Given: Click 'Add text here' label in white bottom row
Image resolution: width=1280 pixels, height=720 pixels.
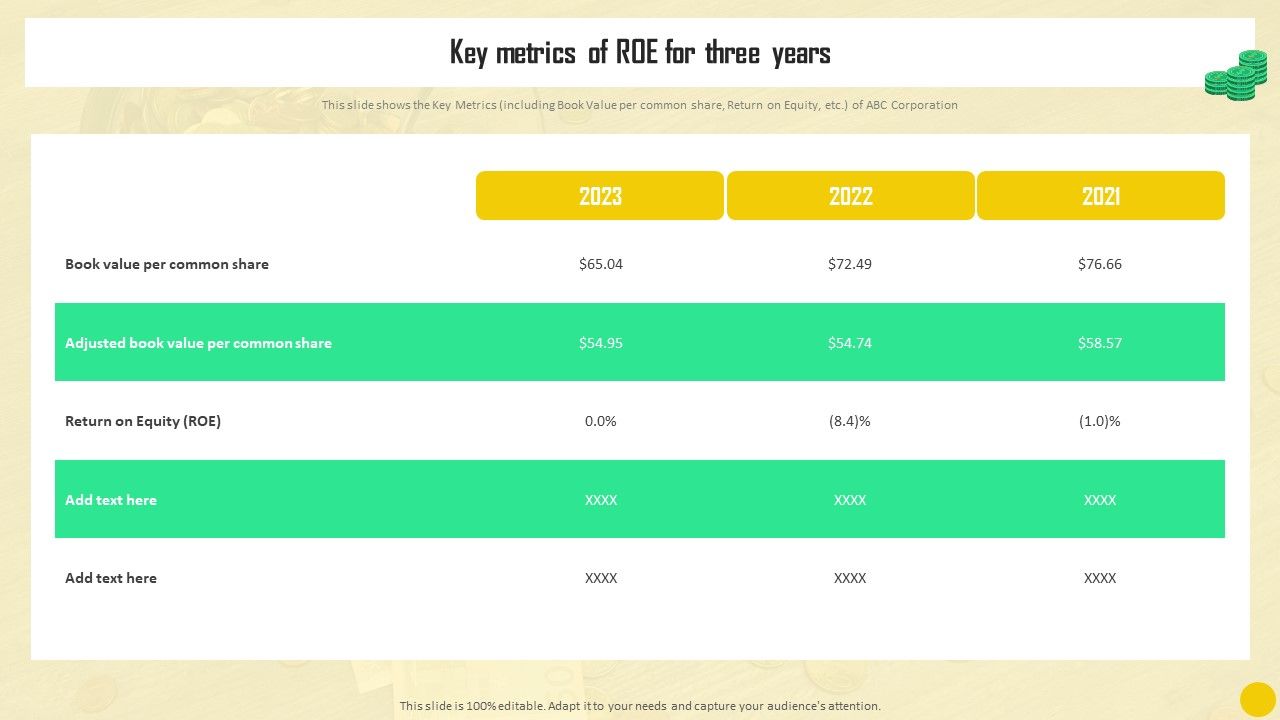Looking at the screenshot, I should coord(111,578).
